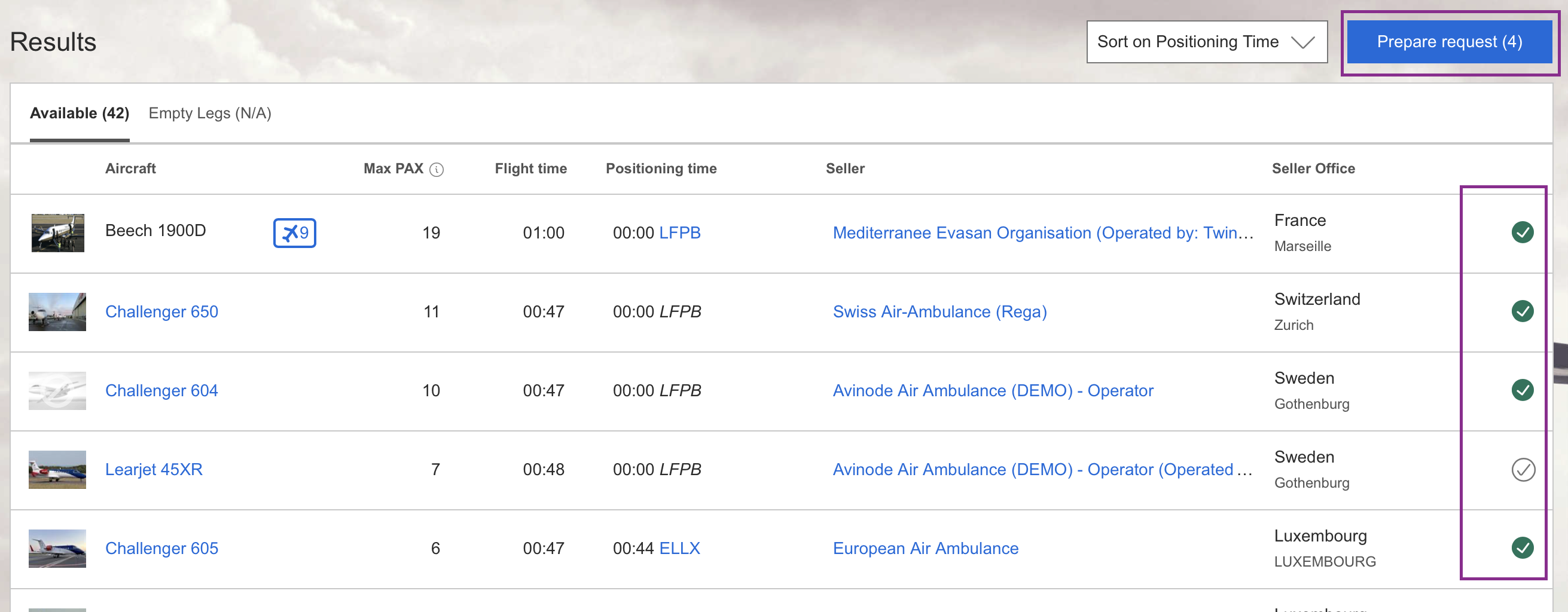This screenshot has height=612, width=1568.
Task: Click the Max PAX info icon
Action: pyautogui.click(x=436, y=170)
